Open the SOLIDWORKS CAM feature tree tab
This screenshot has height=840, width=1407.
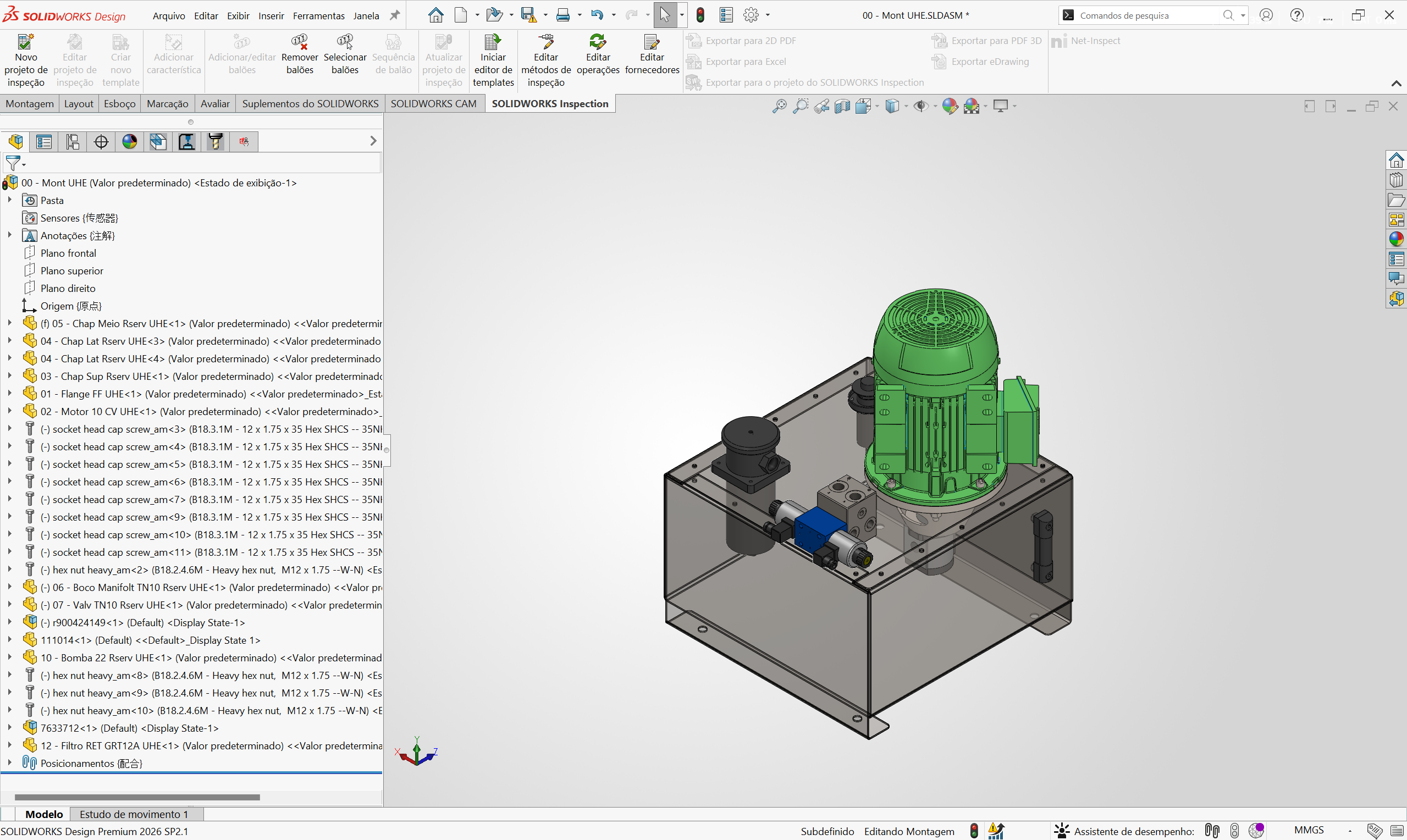click(158, 141)
